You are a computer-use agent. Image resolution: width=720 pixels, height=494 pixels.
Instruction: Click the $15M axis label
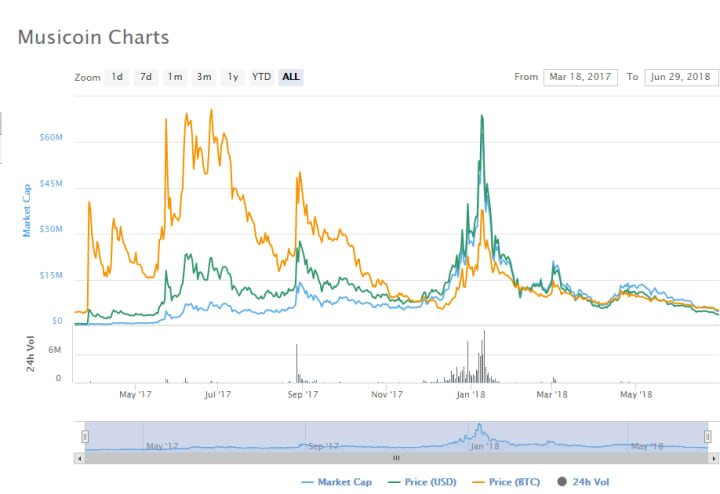(x=51, y=275)
